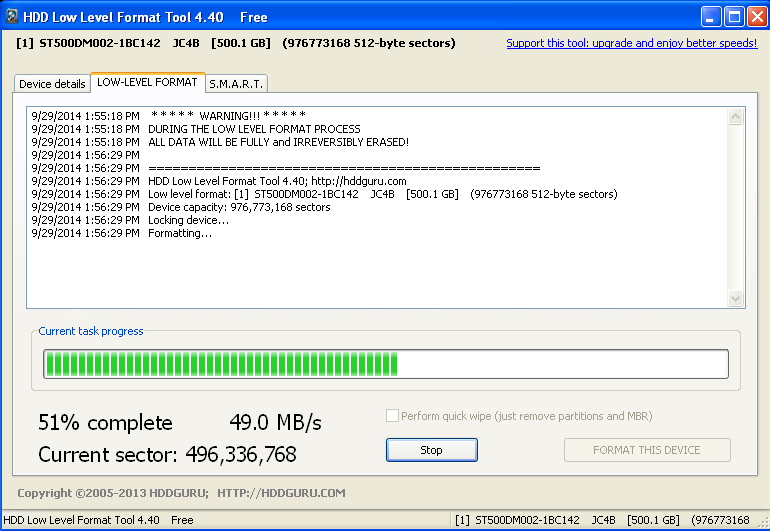This screenshot has height=531, width=770.
Task: Stop the formatting process
Action: [431, 450]
